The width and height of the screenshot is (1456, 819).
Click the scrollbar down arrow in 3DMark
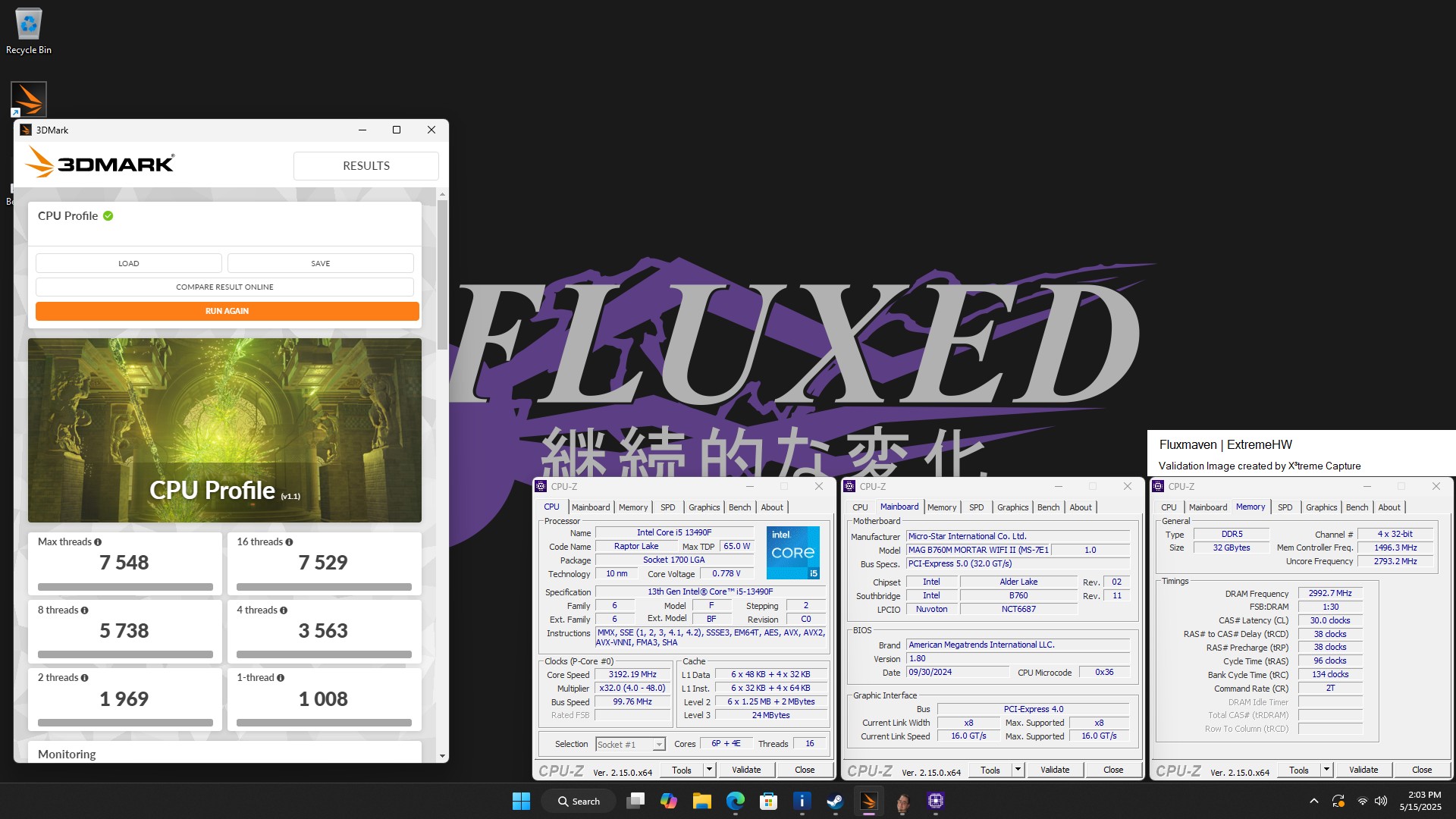[442, 756]
